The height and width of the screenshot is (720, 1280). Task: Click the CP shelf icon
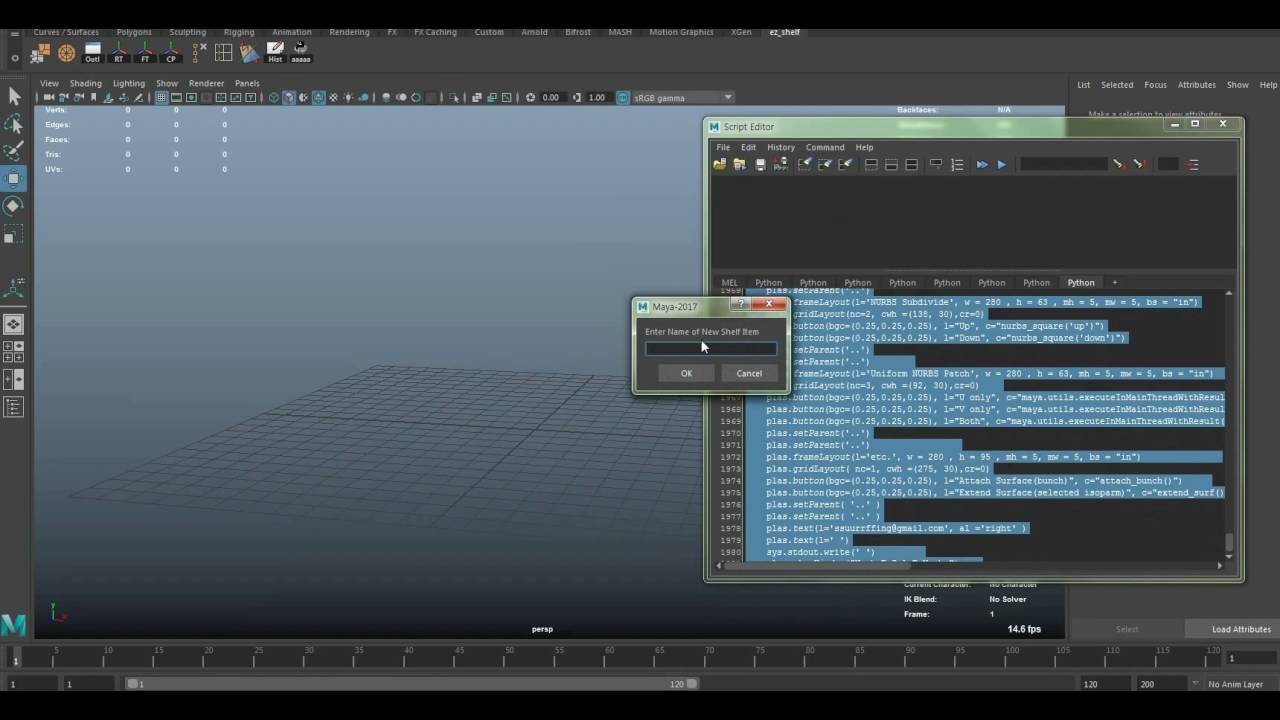click(171, 52)
